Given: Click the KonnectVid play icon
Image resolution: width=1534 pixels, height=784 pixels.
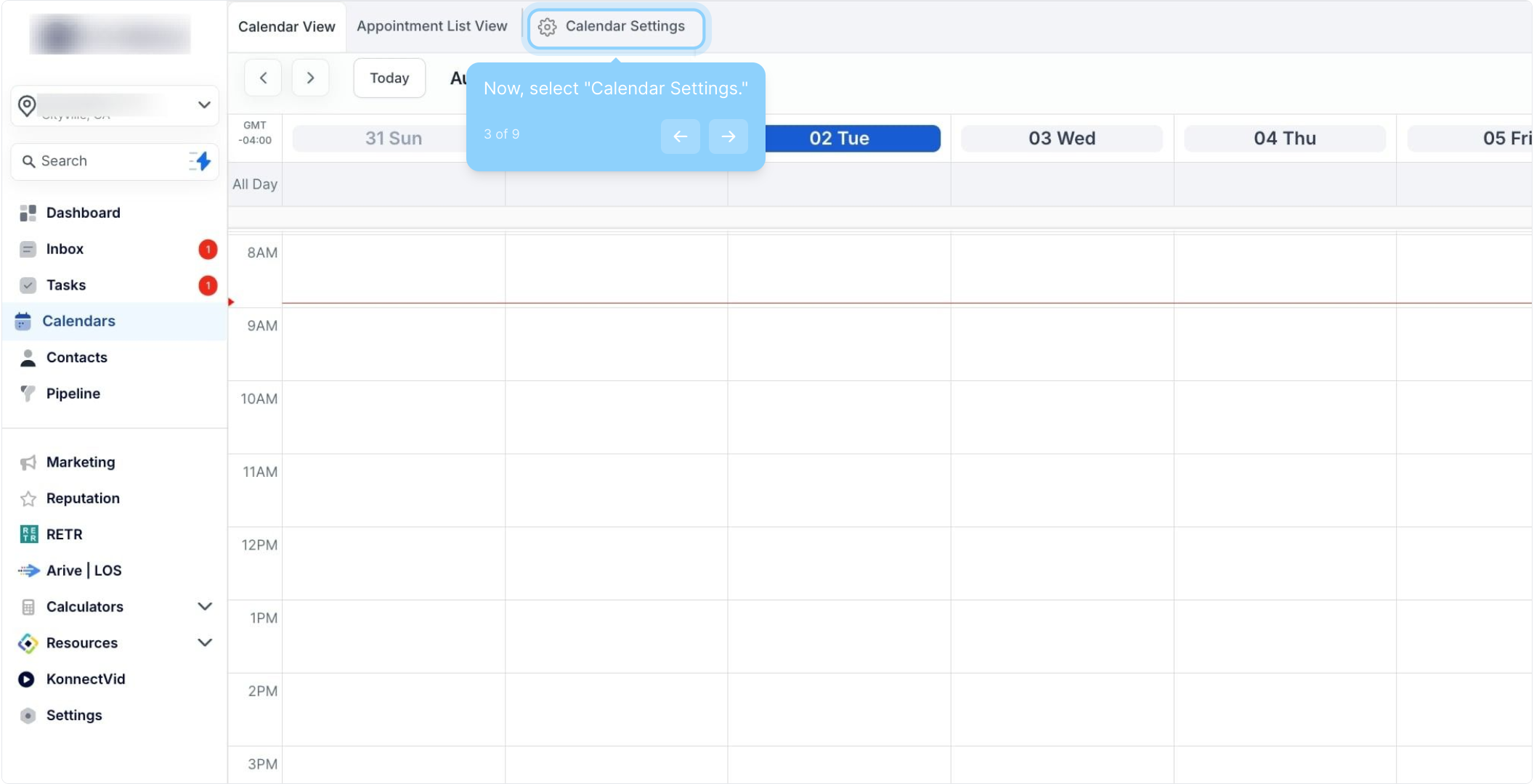Looking at the screenshot, I should coord(26,679).
